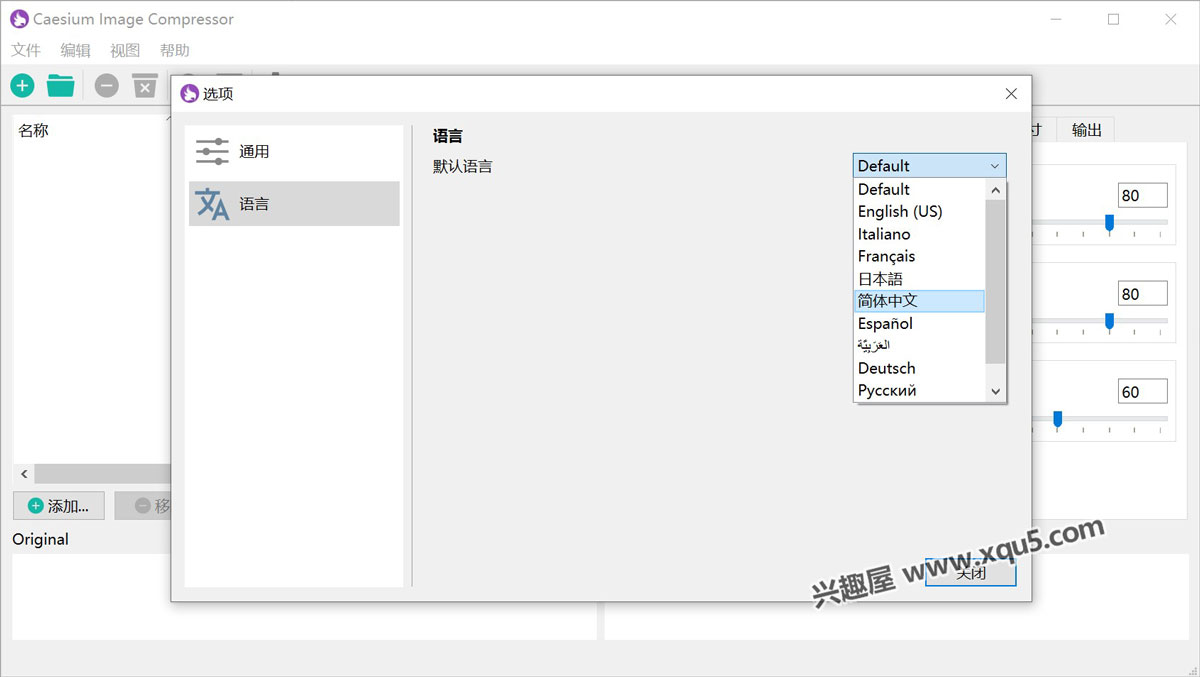This screenshot has width=1200, height=677.
Task: Open the 帮助 menu
Action: [174, 50]
